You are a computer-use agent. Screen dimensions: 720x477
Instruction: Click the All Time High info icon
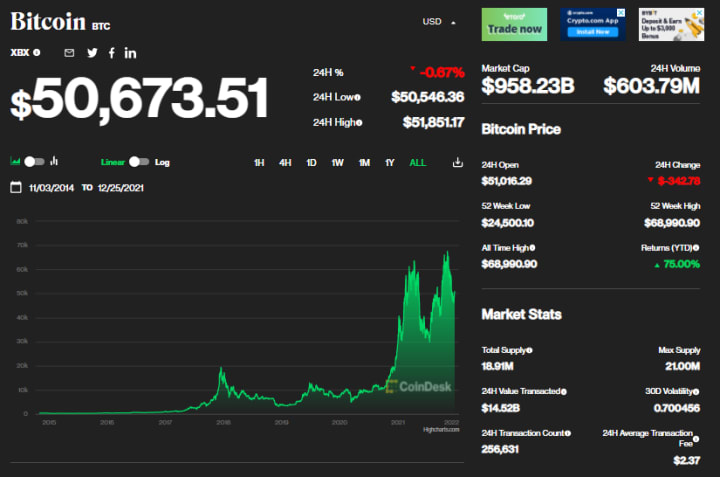(532, 248)
